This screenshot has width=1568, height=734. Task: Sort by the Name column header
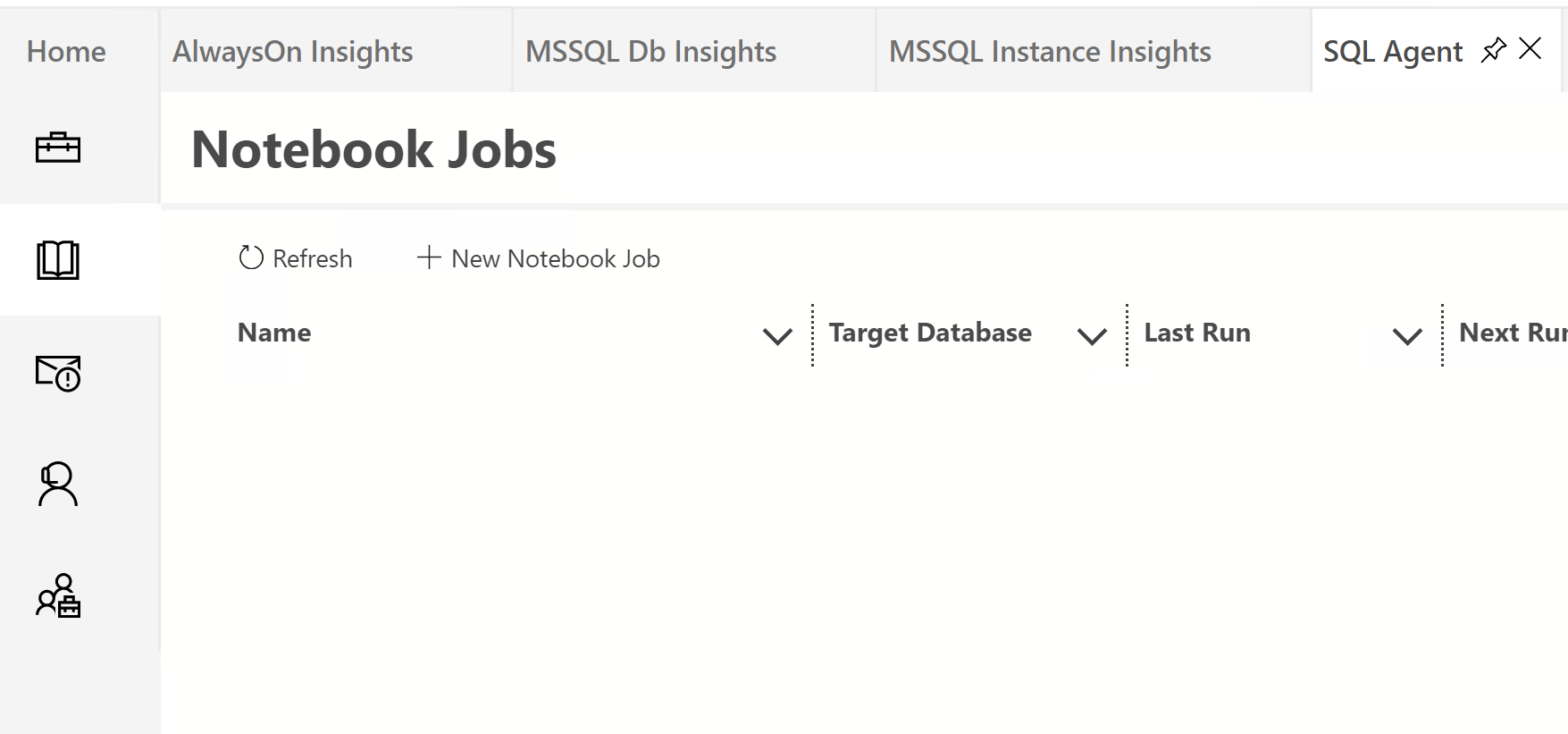tap(274, 333)
